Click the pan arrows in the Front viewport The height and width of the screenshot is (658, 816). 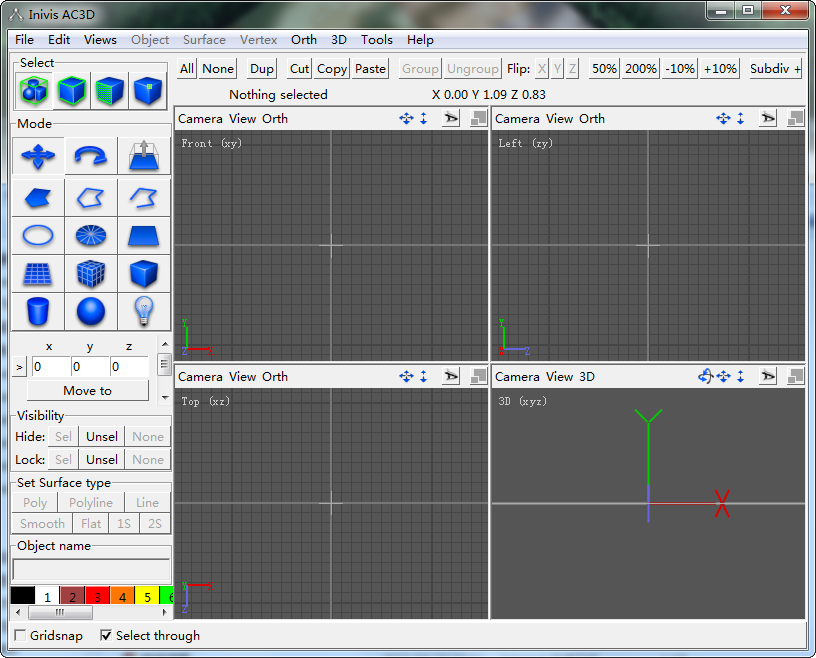406,118
